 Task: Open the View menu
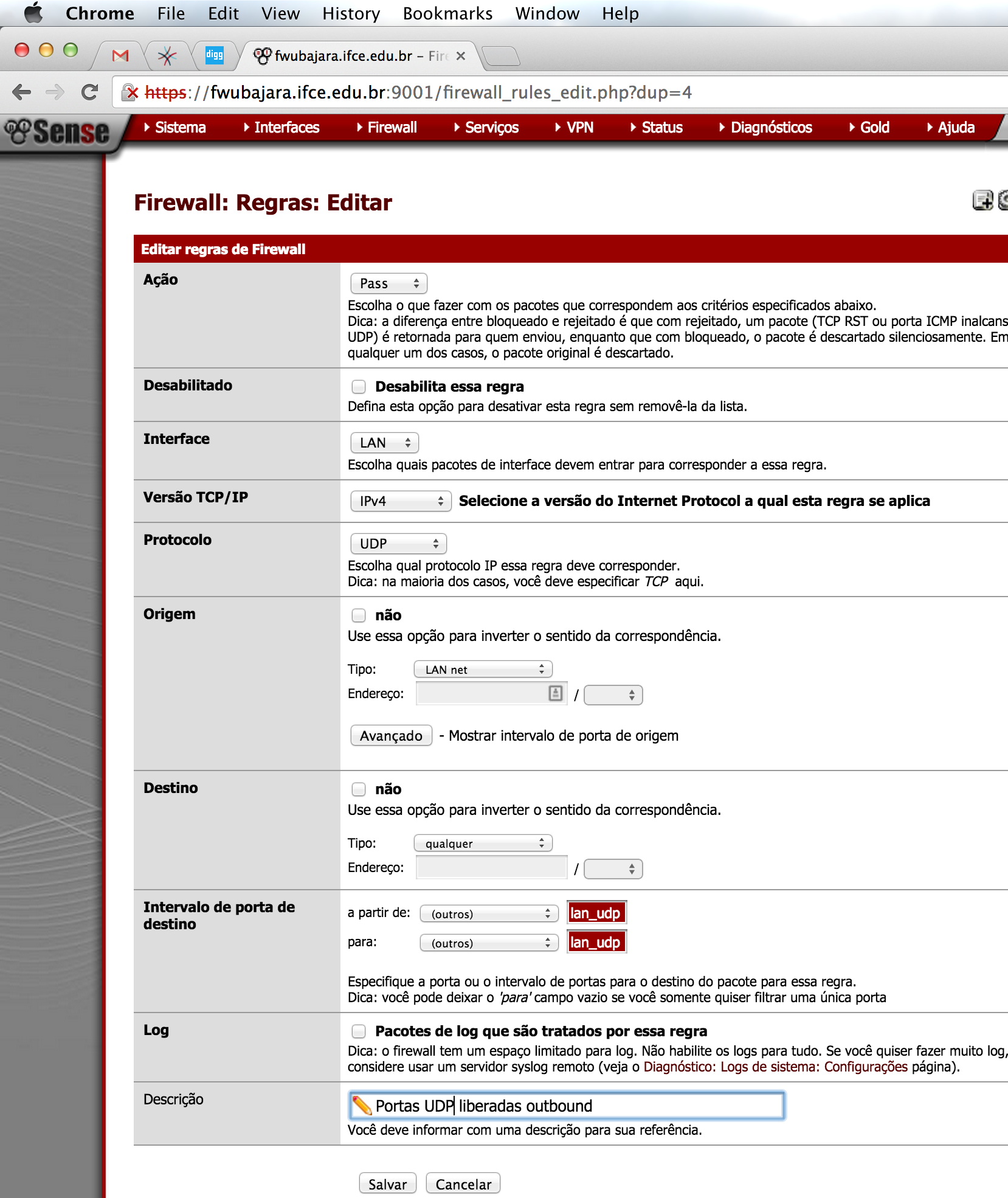point(280,13)
